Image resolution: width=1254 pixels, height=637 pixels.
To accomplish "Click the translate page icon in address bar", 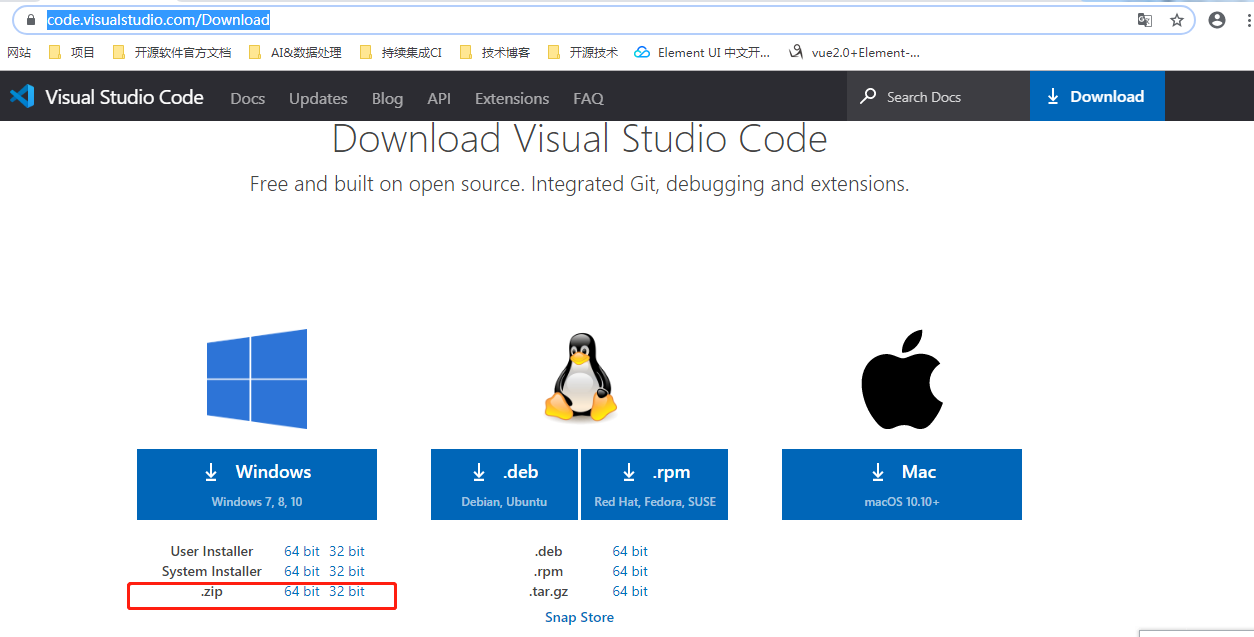I will click(1145, 20).
